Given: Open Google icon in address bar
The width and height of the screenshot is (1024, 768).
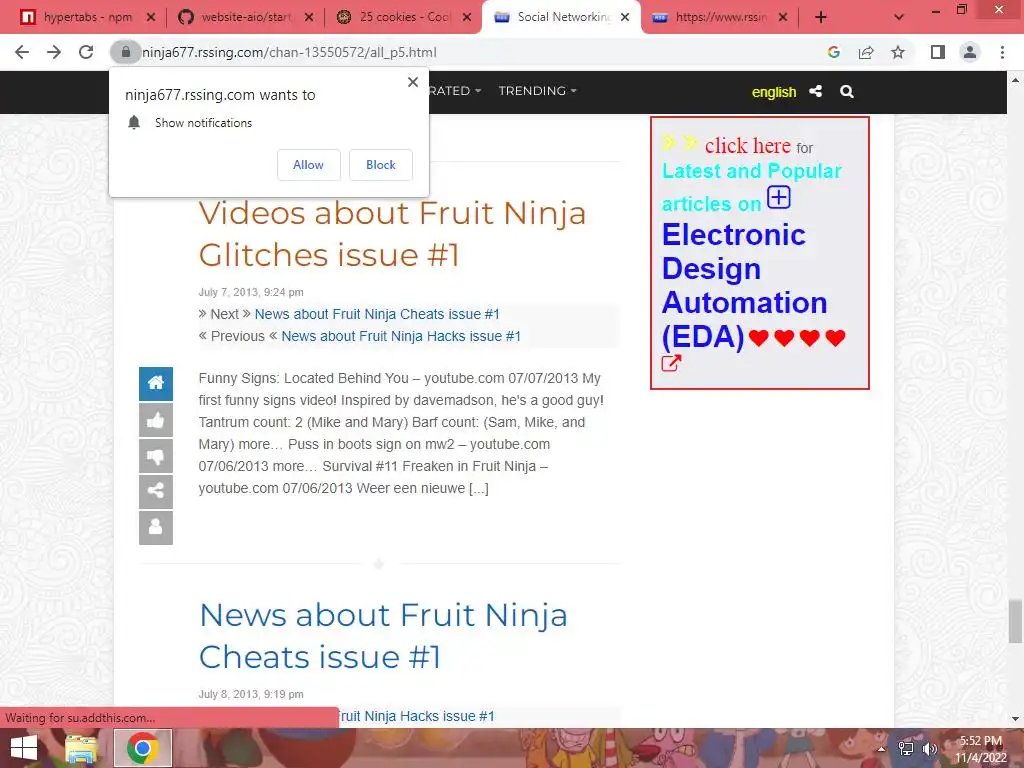Looking at the screenshot, I should 833,52.
